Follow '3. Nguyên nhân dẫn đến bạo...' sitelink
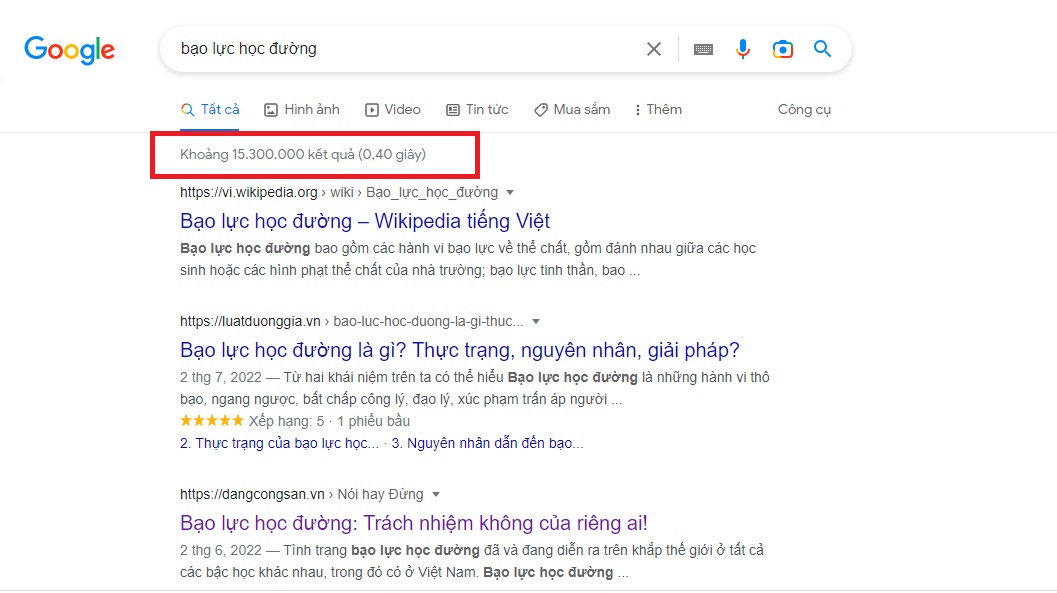The height and width of the screenshot is (593, 1057). (x=487, y=443)
